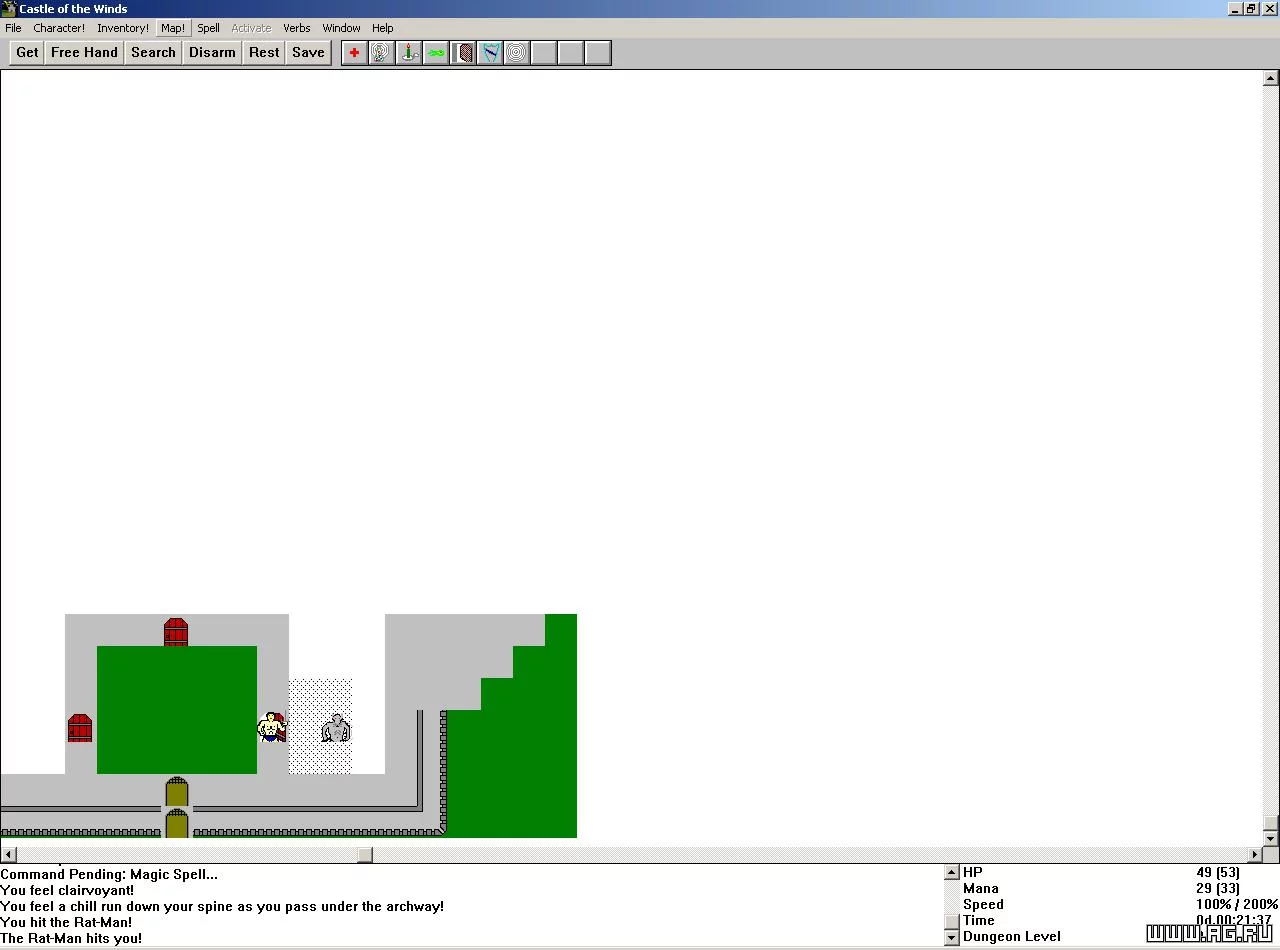
Task: Click the stats panel scroll down arrow
Action: [952, 938]
